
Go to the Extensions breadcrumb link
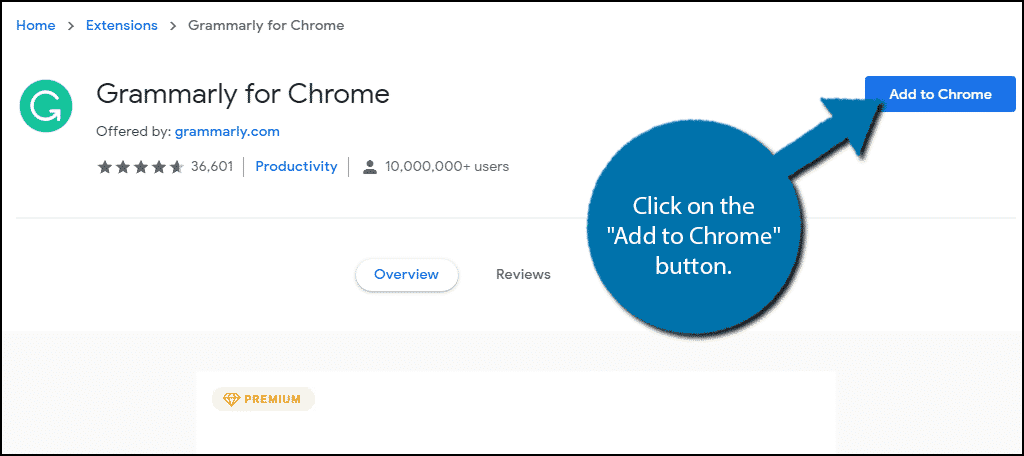pos(122,26)
